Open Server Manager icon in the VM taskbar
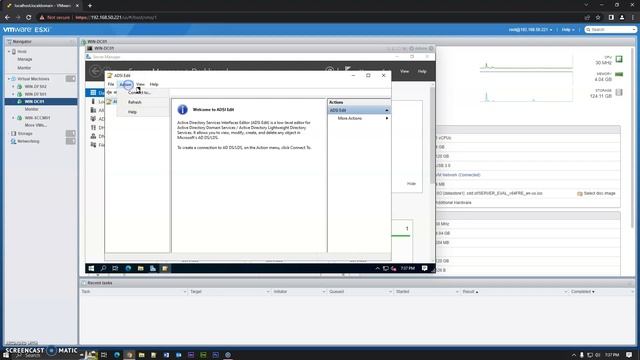640x360 pixels. 153,268
